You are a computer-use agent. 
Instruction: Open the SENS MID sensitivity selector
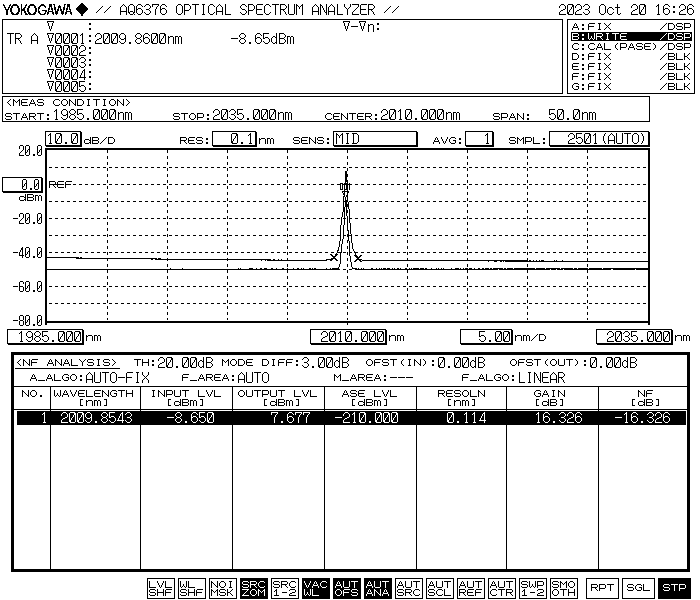(374, 139)
